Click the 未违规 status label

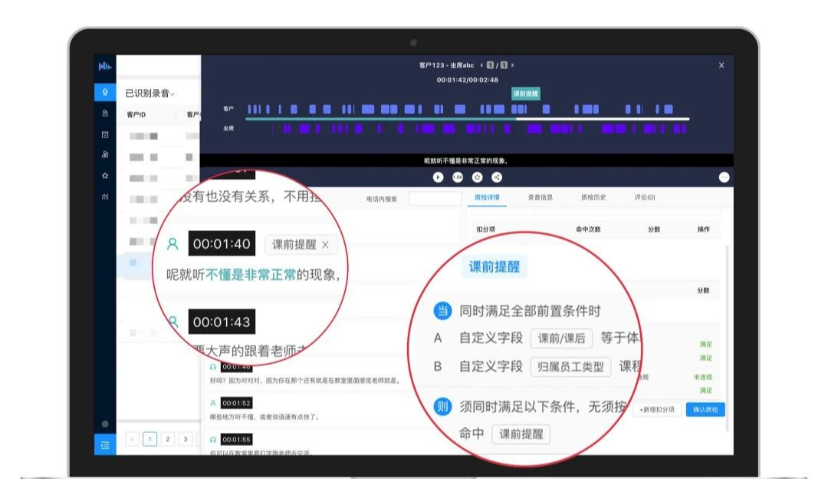[x=703, y=377]
